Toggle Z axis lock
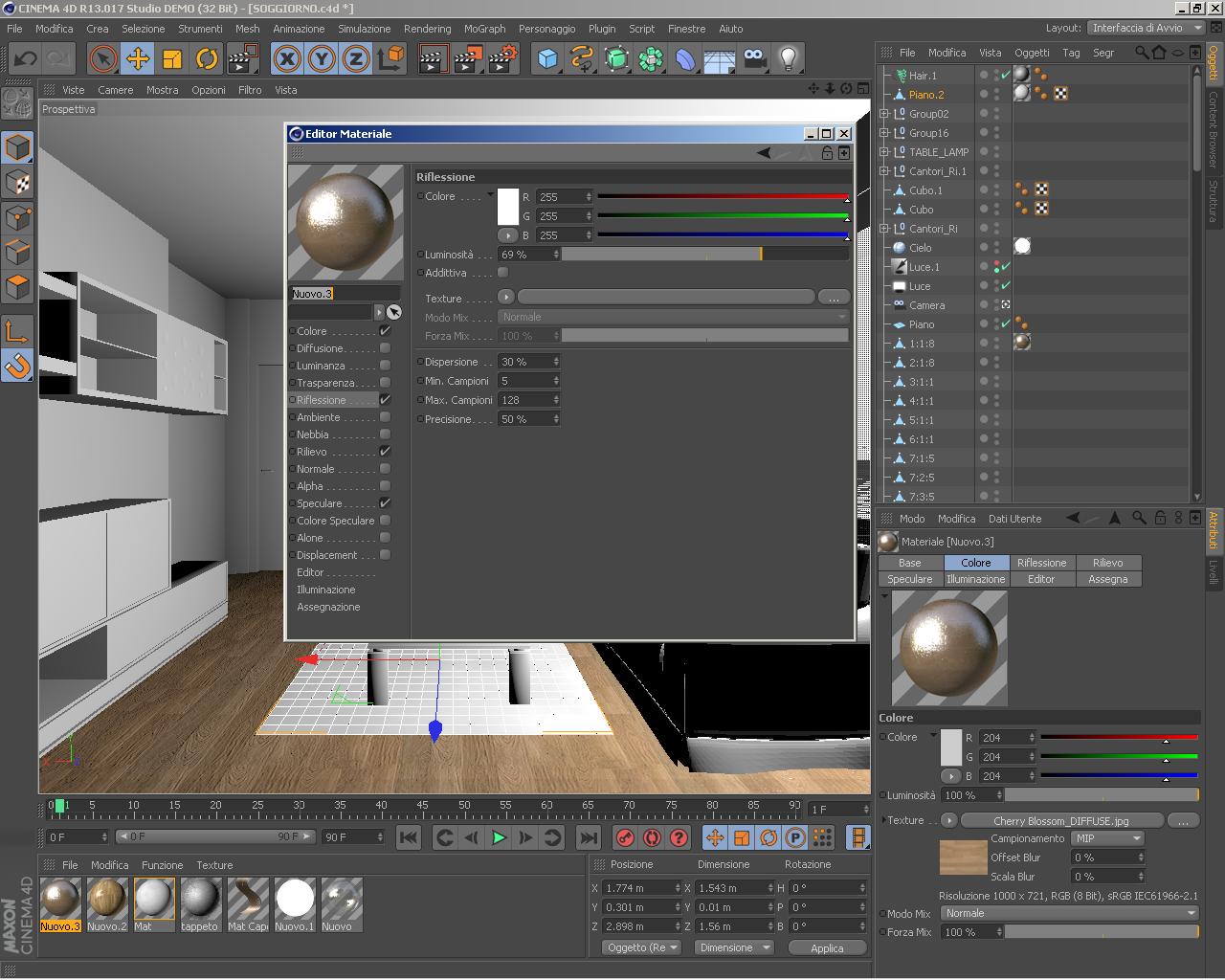 [x=356, y=59]
